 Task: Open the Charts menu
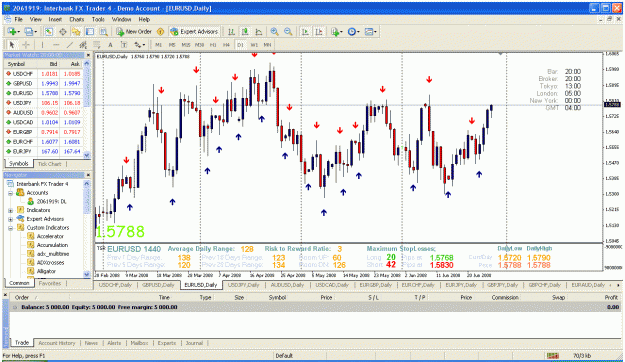click(77, 19)
